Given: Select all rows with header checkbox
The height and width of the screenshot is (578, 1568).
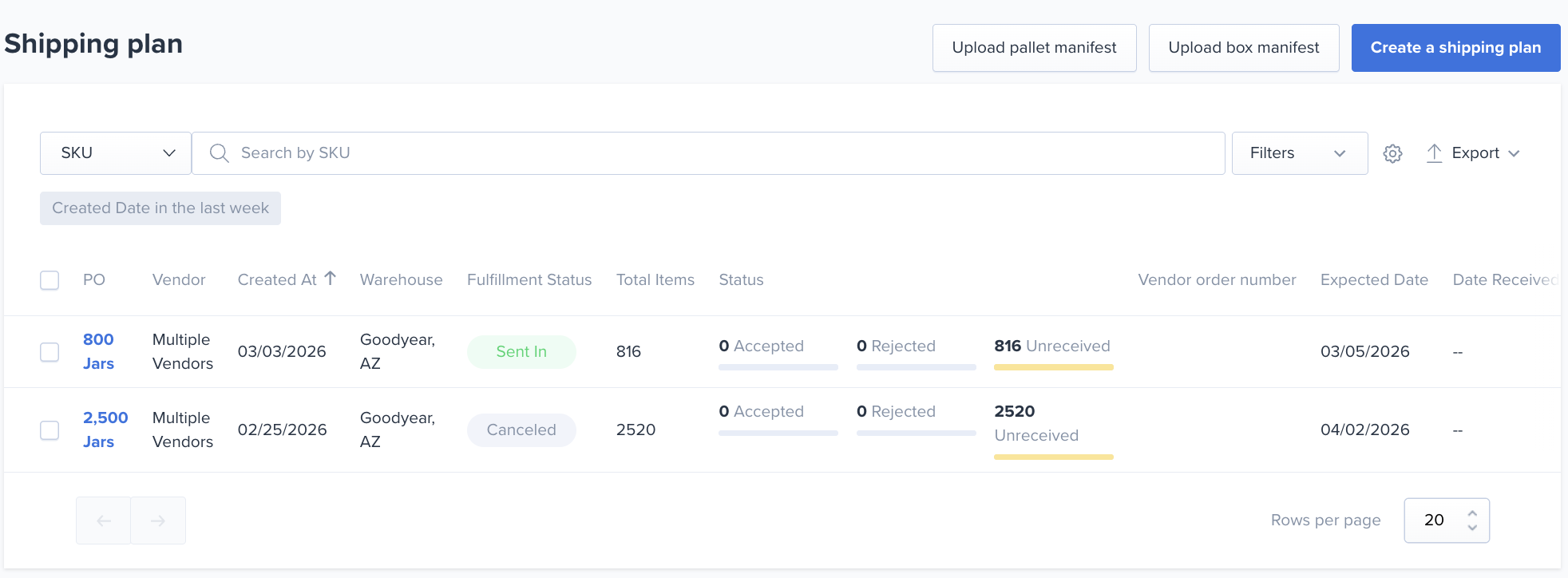Looking at the screenshot, I should point(49,280).
